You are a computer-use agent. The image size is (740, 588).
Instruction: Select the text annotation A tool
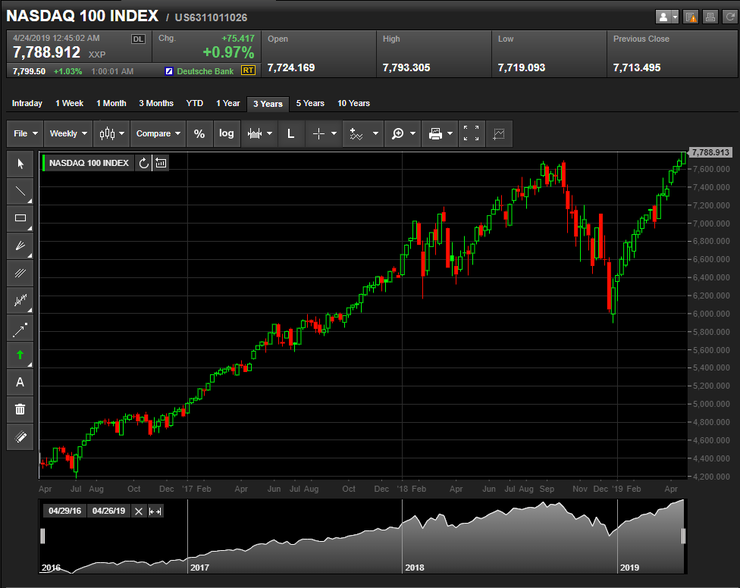(x=20, y=382)
